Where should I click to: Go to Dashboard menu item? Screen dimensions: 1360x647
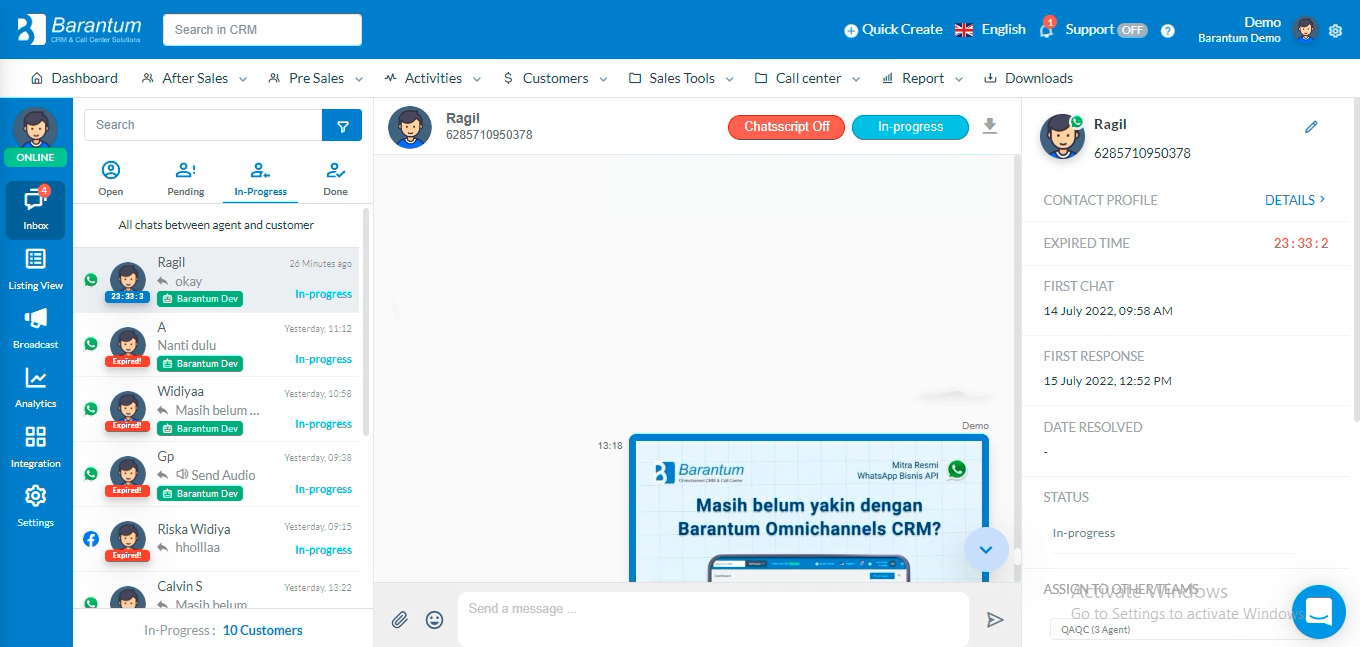(75, 78)
